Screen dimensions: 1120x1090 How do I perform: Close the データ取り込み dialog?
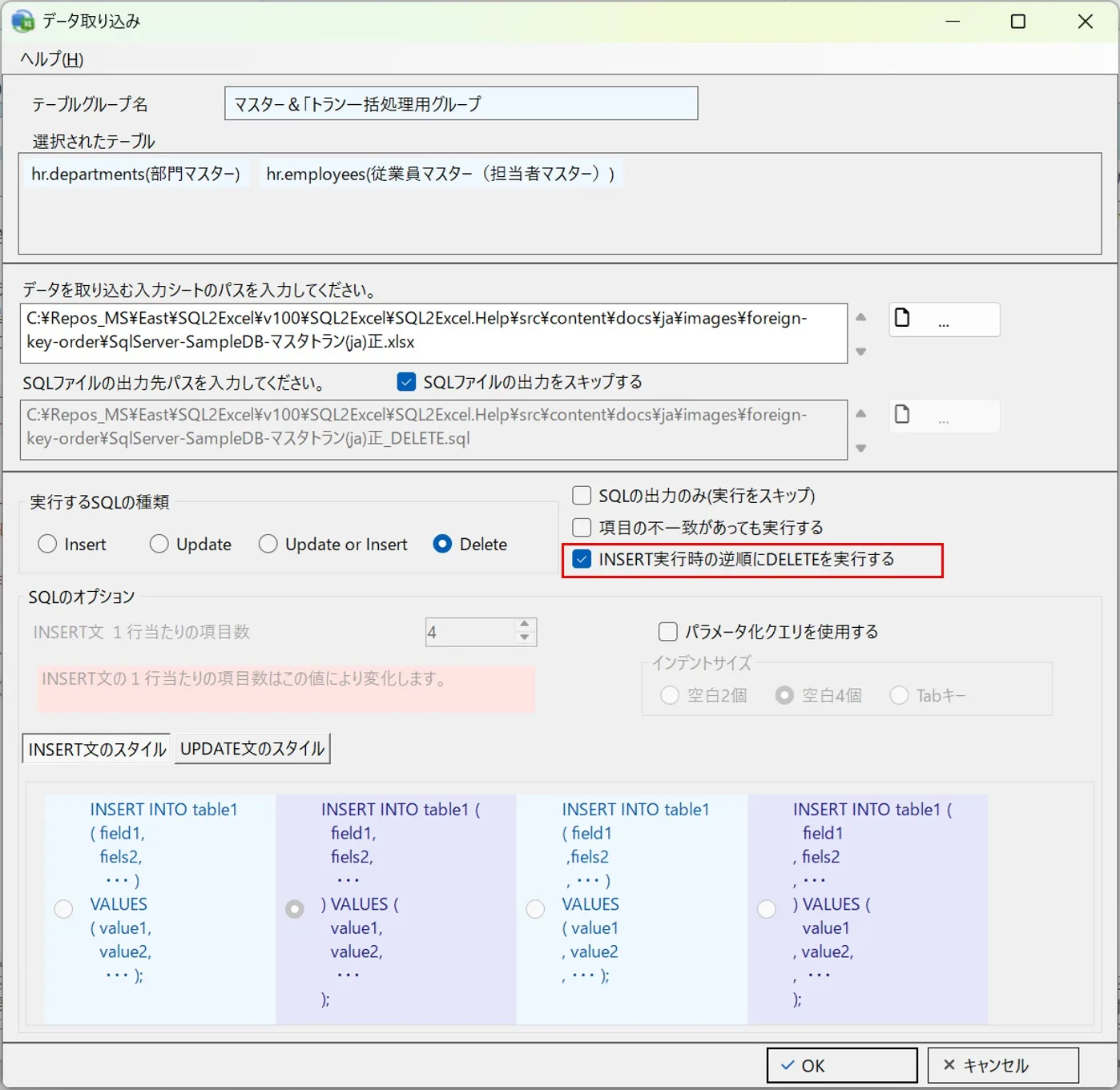(1086, 22)
